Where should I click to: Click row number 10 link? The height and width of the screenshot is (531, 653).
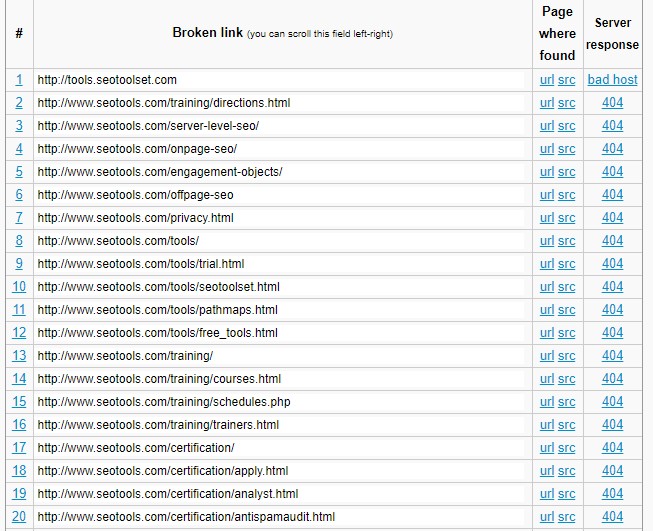tap(19, 287)
